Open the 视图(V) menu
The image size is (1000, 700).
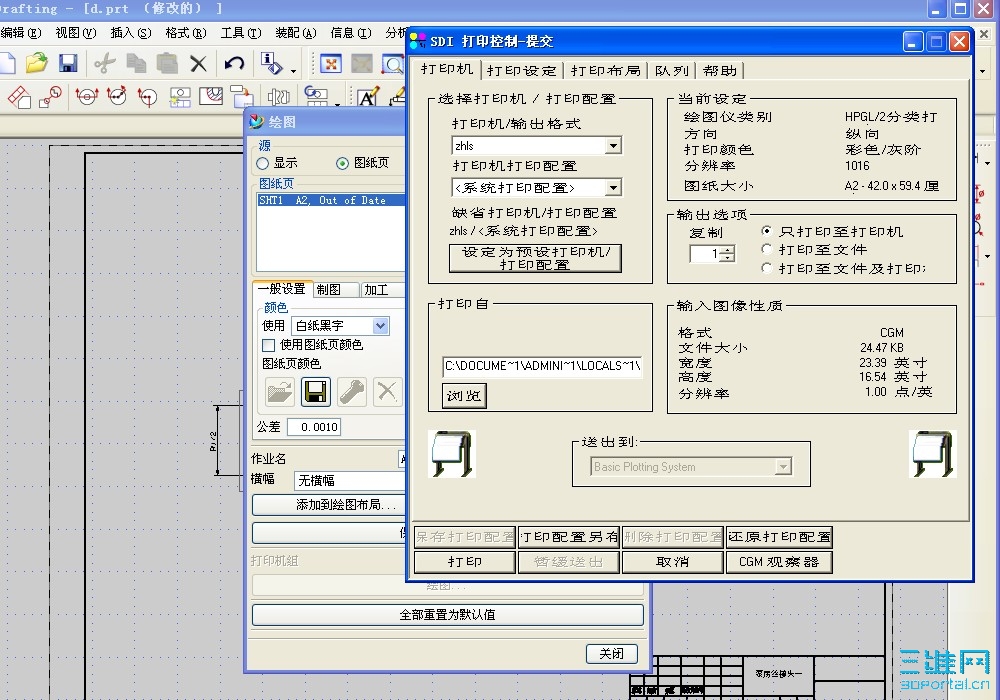coord(76,33)
